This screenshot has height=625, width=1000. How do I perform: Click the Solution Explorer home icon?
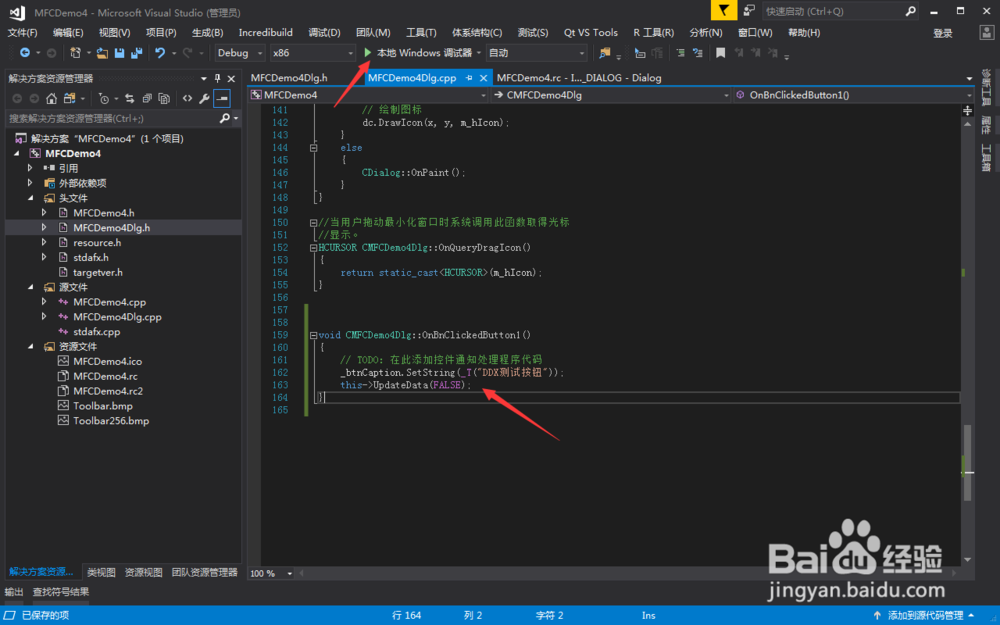point(52,98)
